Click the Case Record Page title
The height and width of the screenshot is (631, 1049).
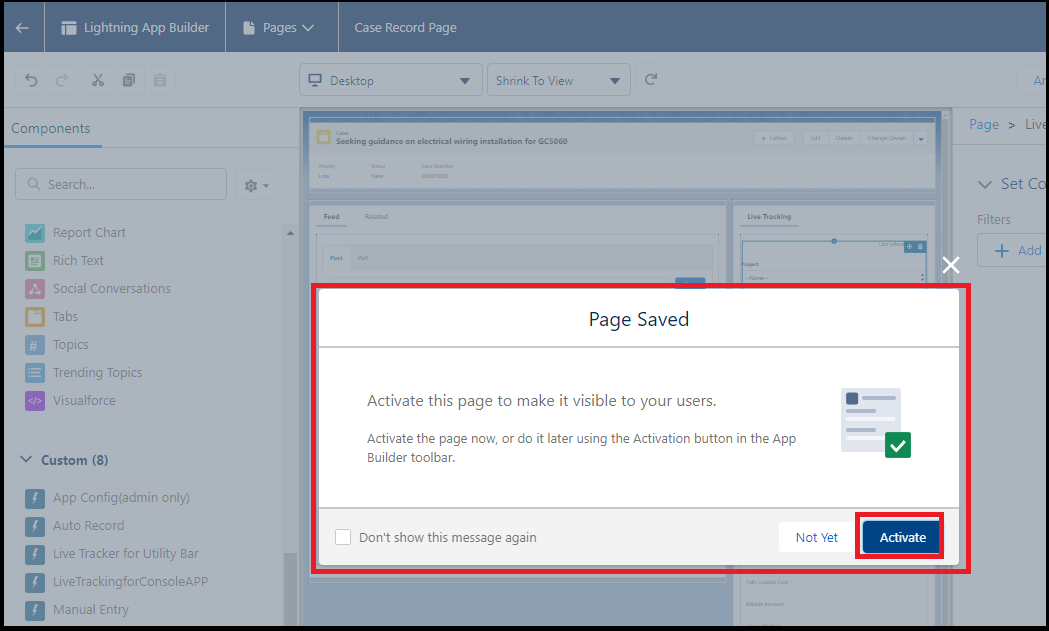405,27
